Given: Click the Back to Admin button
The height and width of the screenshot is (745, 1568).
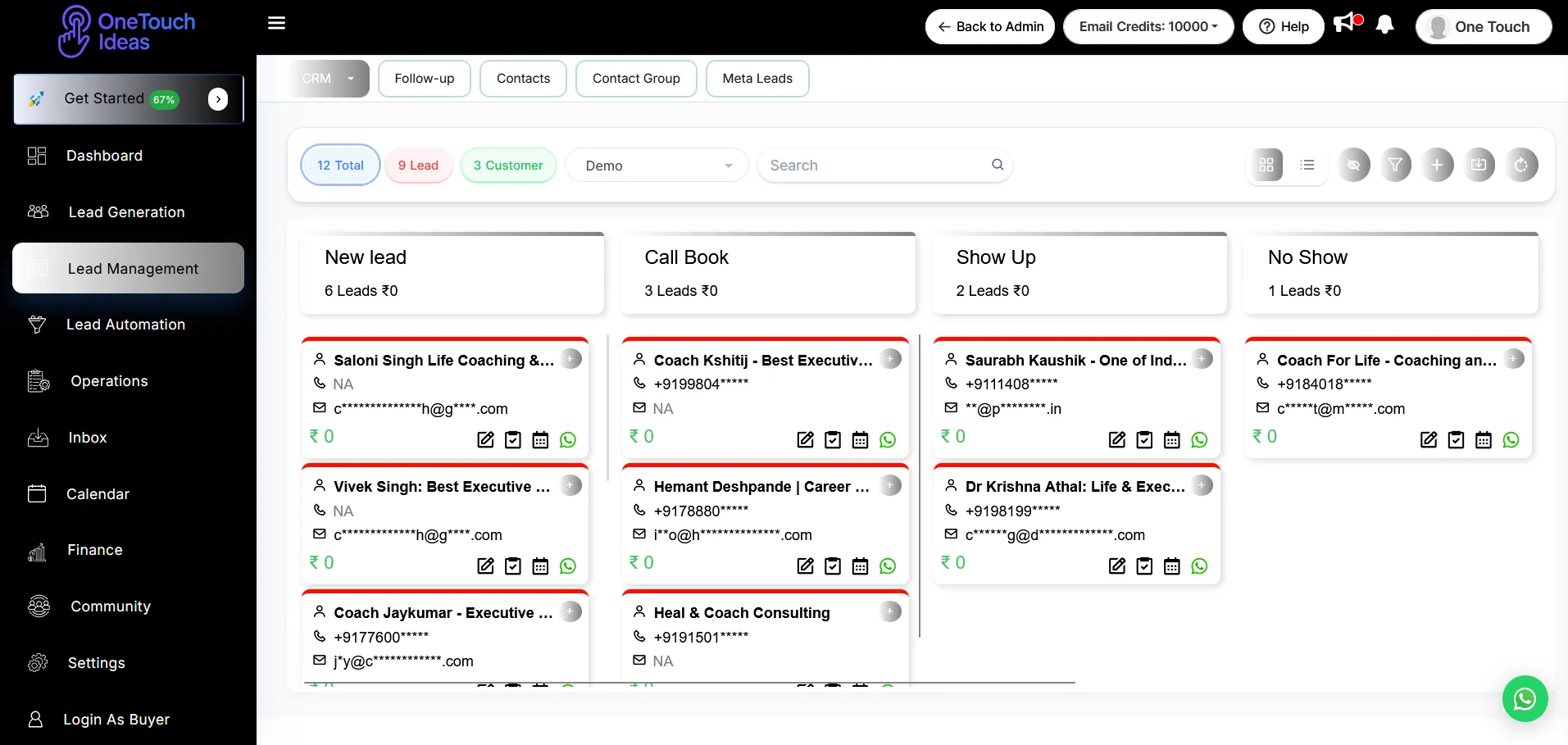Looking at the screenshot, I should pos(989,27).
